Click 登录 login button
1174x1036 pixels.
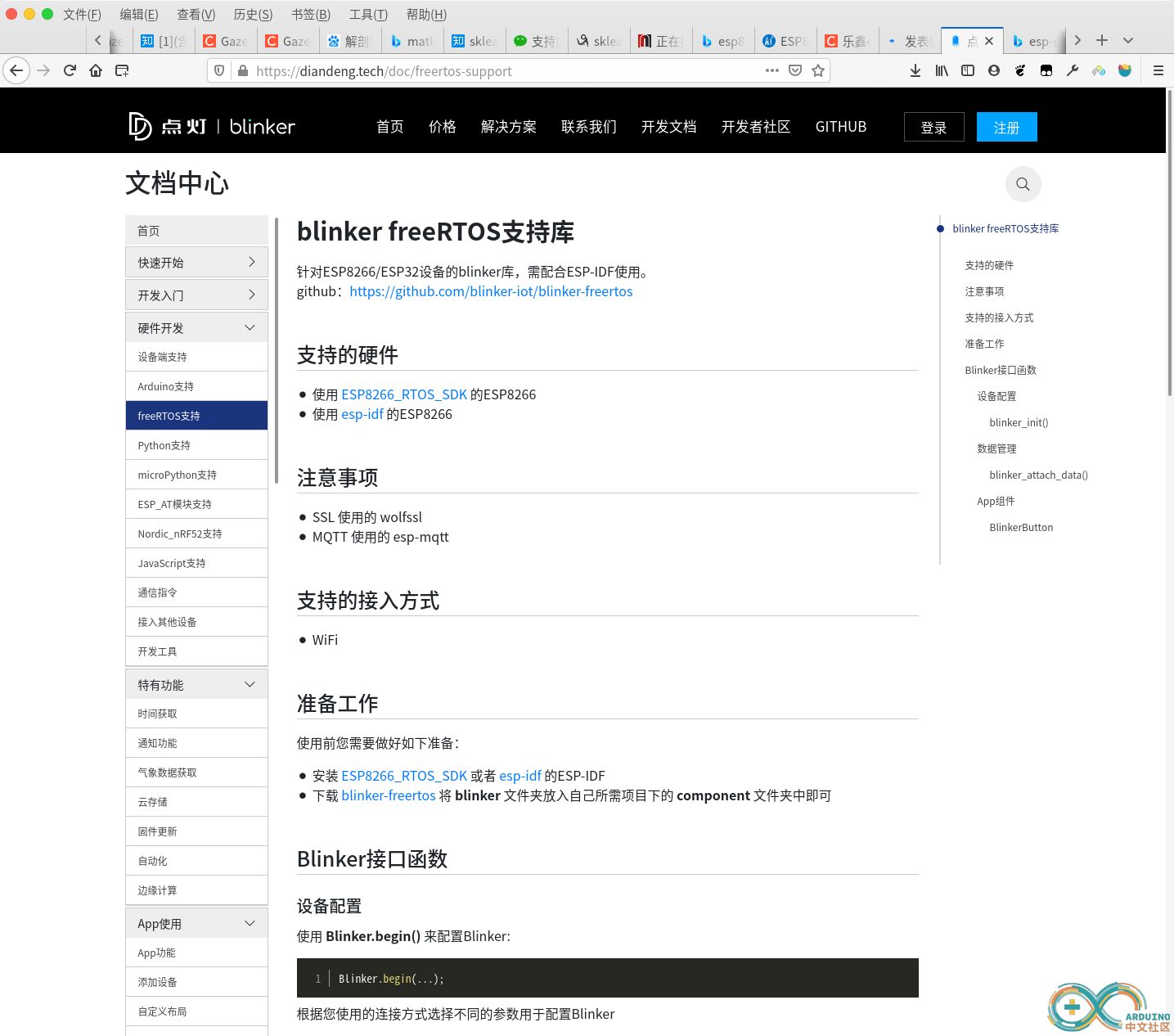coord(933,127)
